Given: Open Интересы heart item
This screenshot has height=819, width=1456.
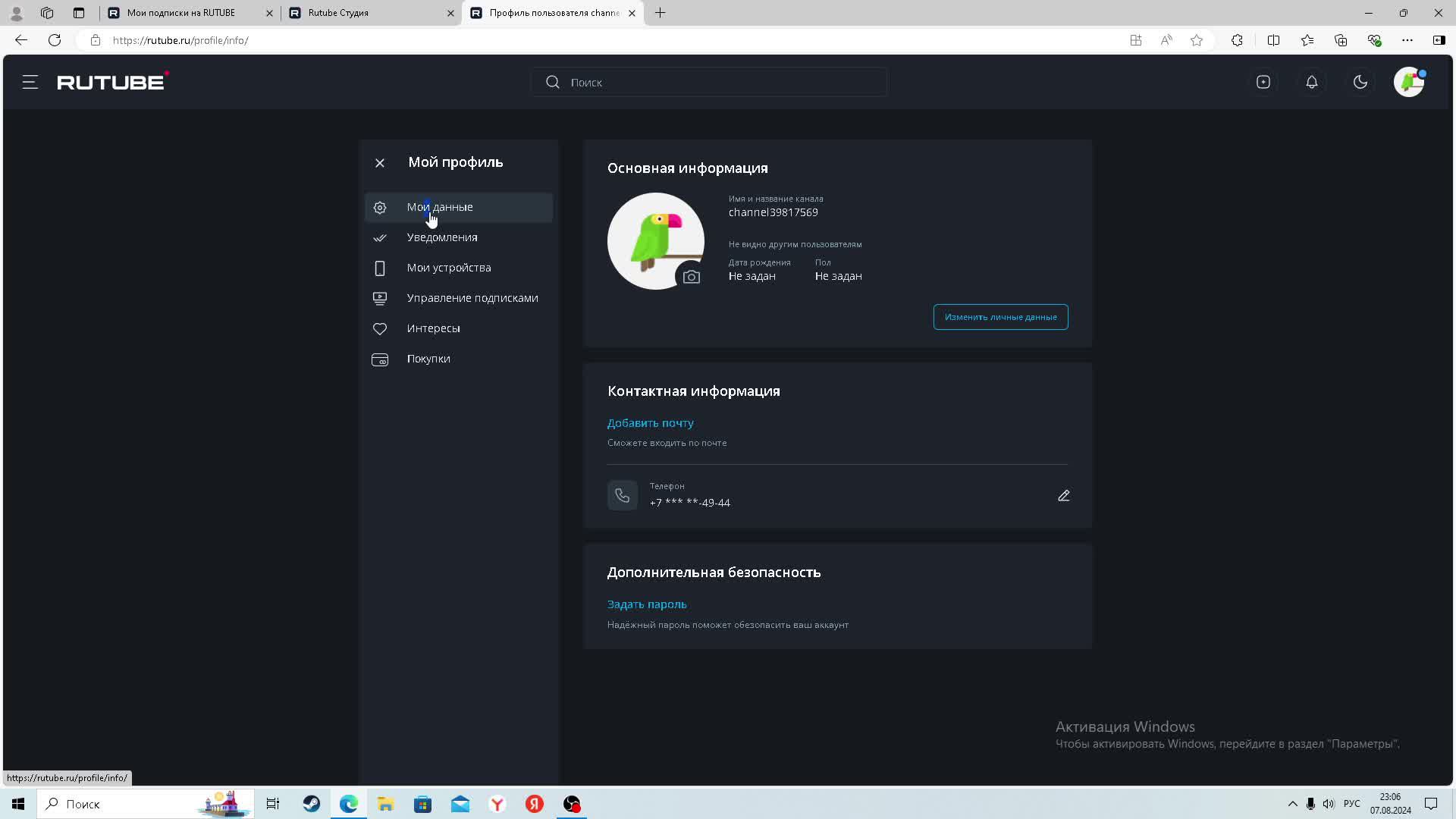Looking at the screenshot, I should (x=433, y=328).
